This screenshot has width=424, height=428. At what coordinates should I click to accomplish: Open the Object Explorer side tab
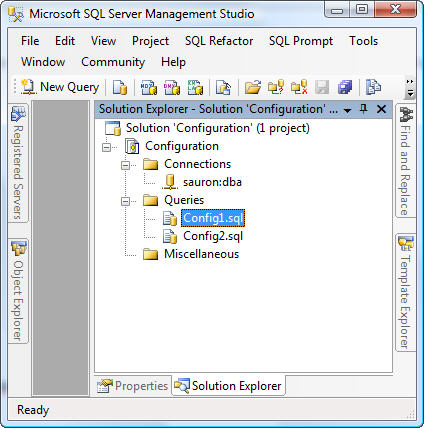pyautogui.click(x=18, y=291)
